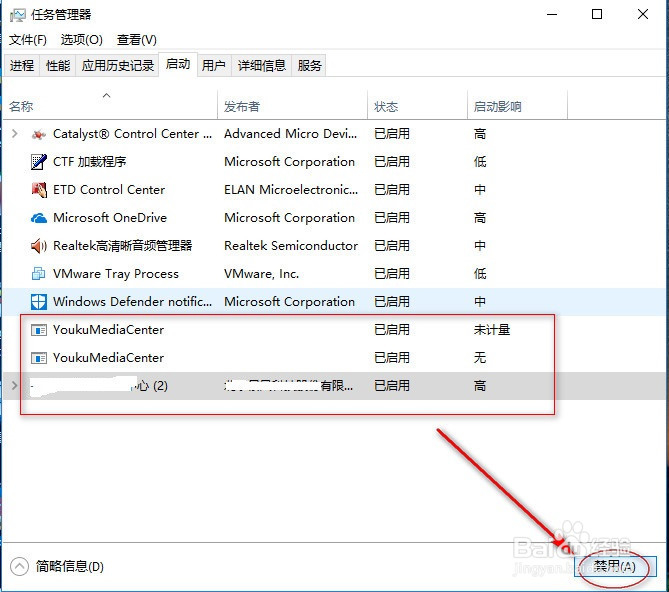Click publisher Realtek Semiconductor
The width and height of the screenshot is (669, 592).
pyautogui.click(x=291, y=246)
